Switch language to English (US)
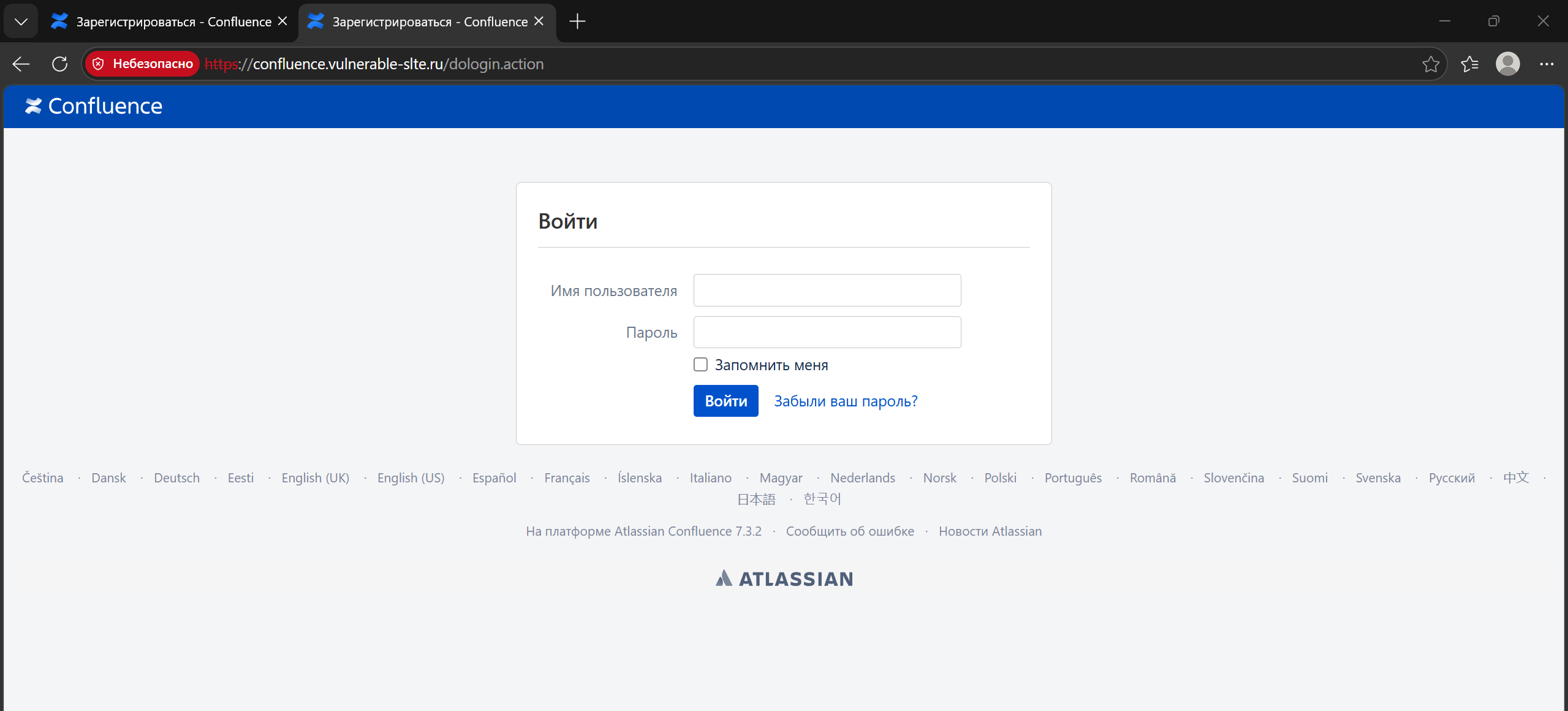The height and width of the screenshot is (711, 1568). 411,477
